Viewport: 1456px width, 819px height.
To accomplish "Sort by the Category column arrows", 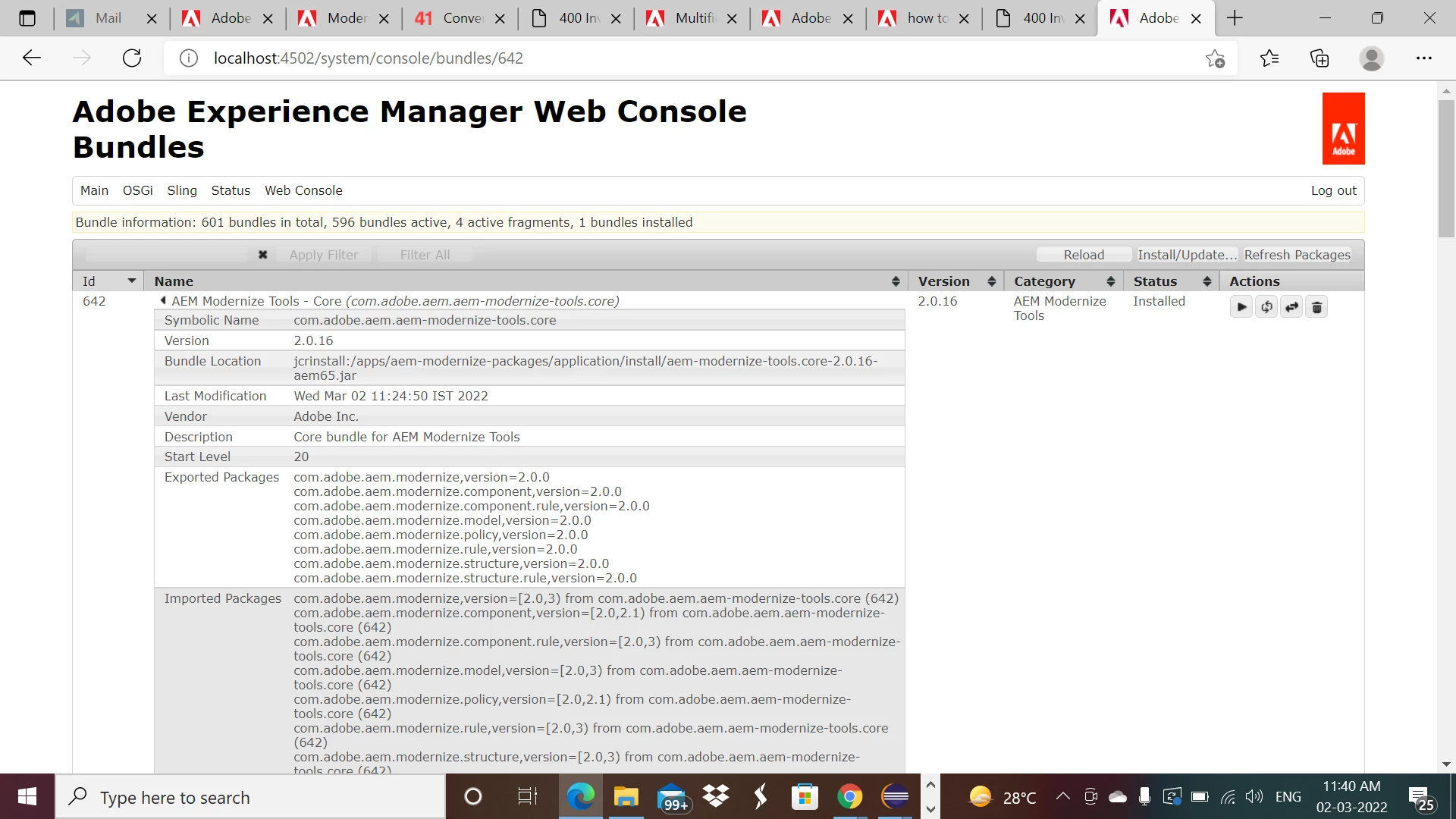I will point(1110,281).
